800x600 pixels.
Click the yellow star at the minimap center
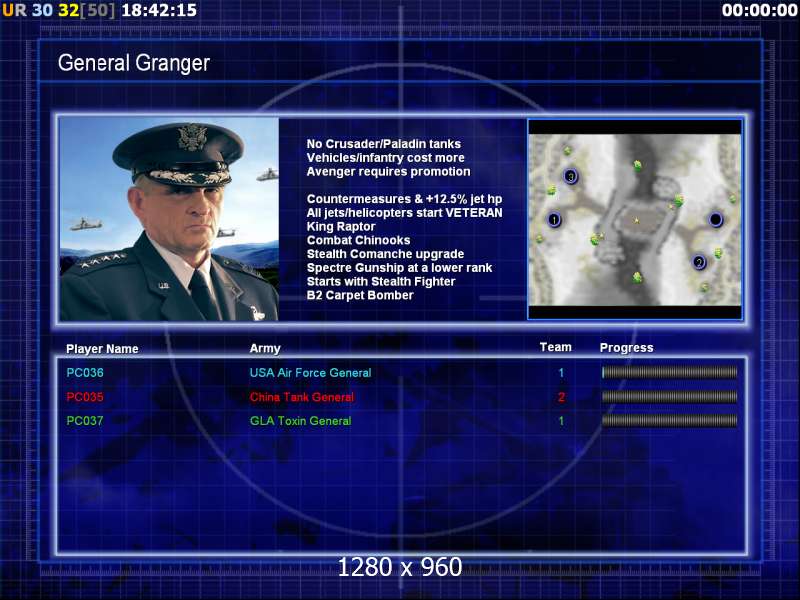point(636,220)
